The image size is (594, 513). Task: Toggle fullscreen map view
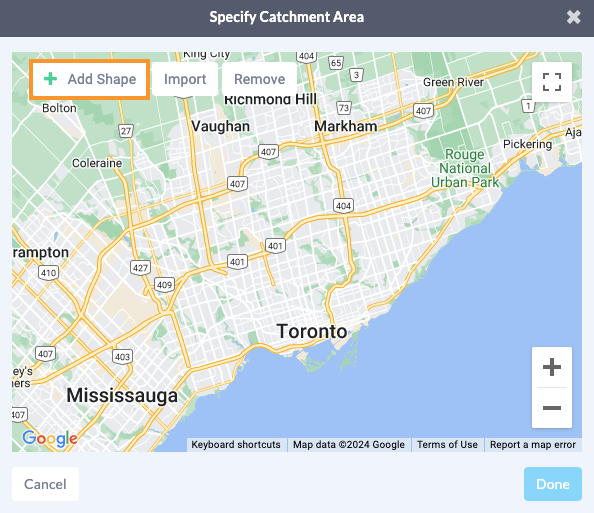(x=552, y=82)
